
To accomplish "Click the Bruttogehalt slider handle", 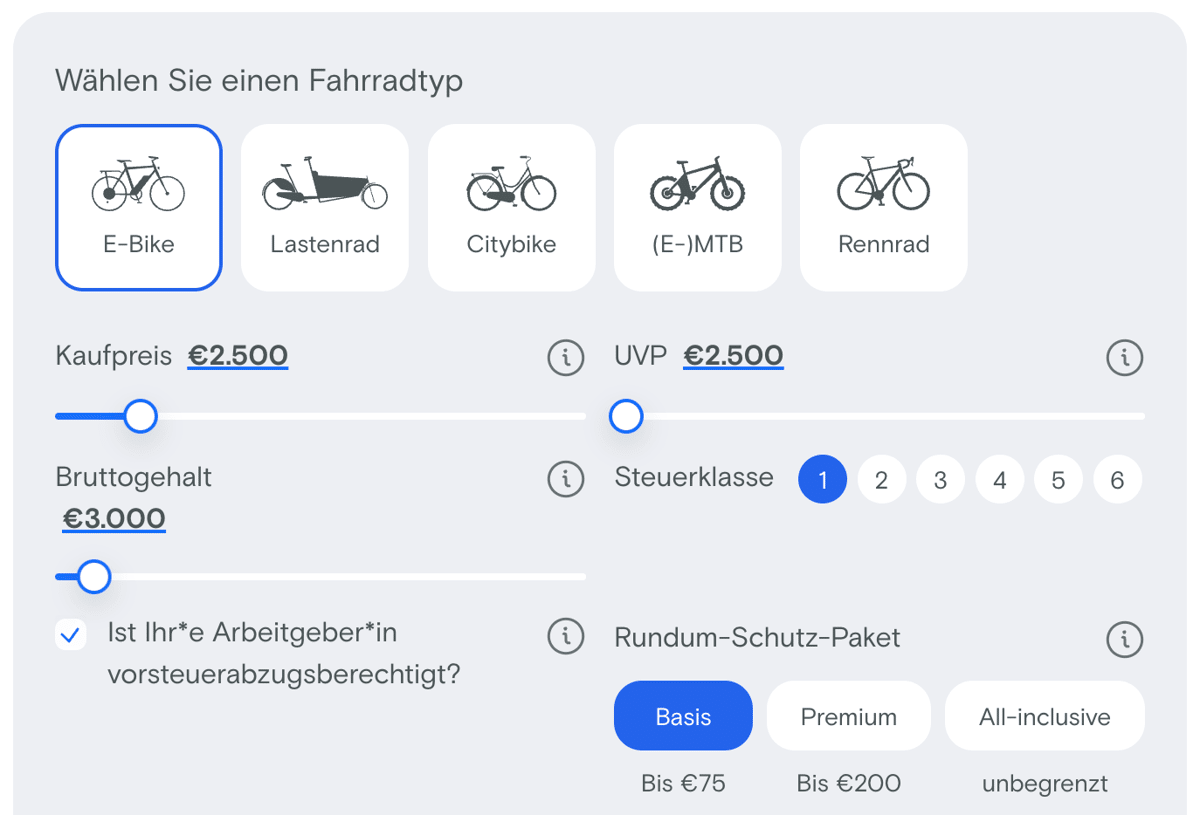I will [95, 576].
